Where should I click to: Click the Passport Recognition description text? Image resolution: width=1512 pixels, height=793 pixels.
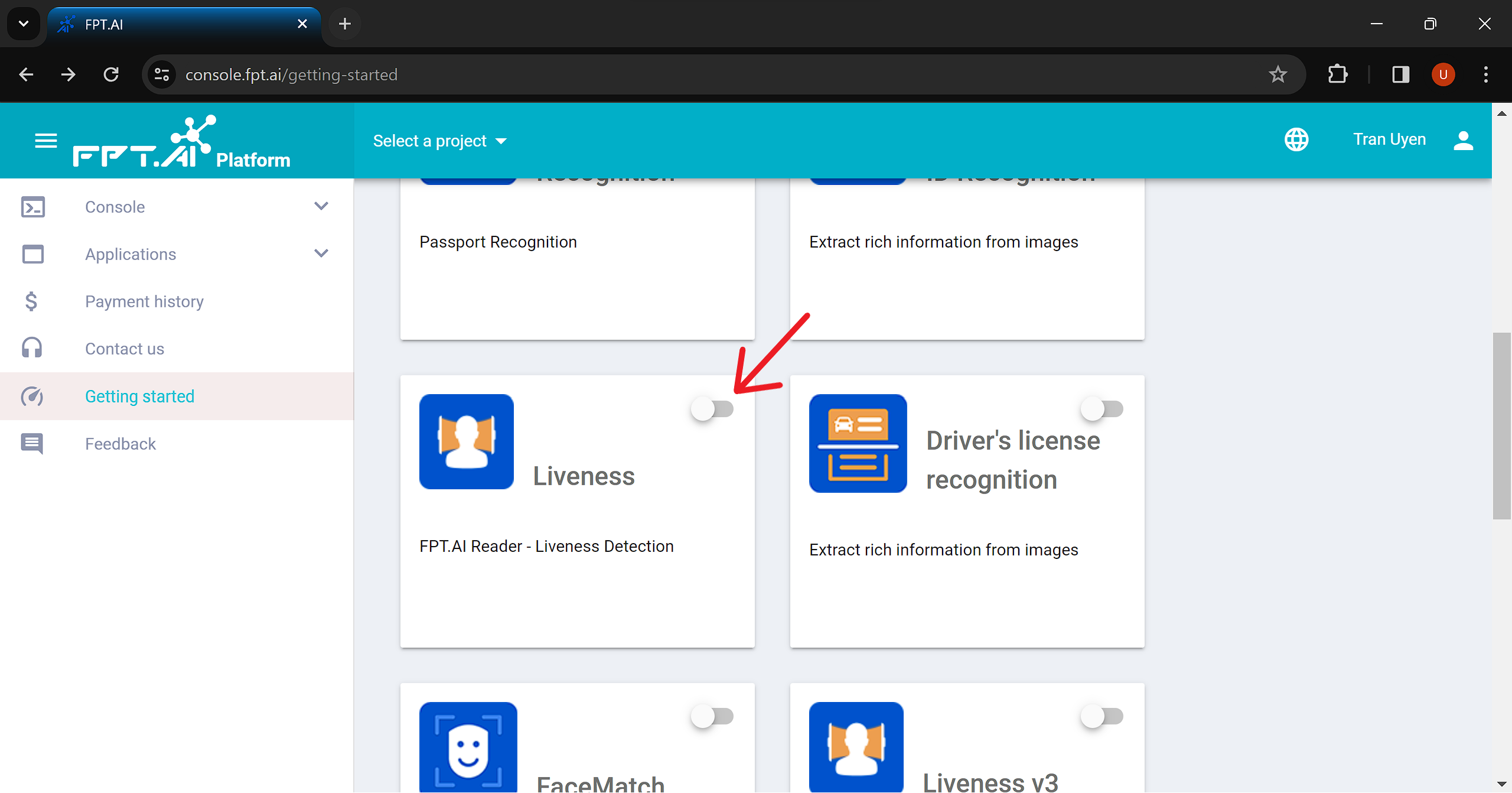498,242
